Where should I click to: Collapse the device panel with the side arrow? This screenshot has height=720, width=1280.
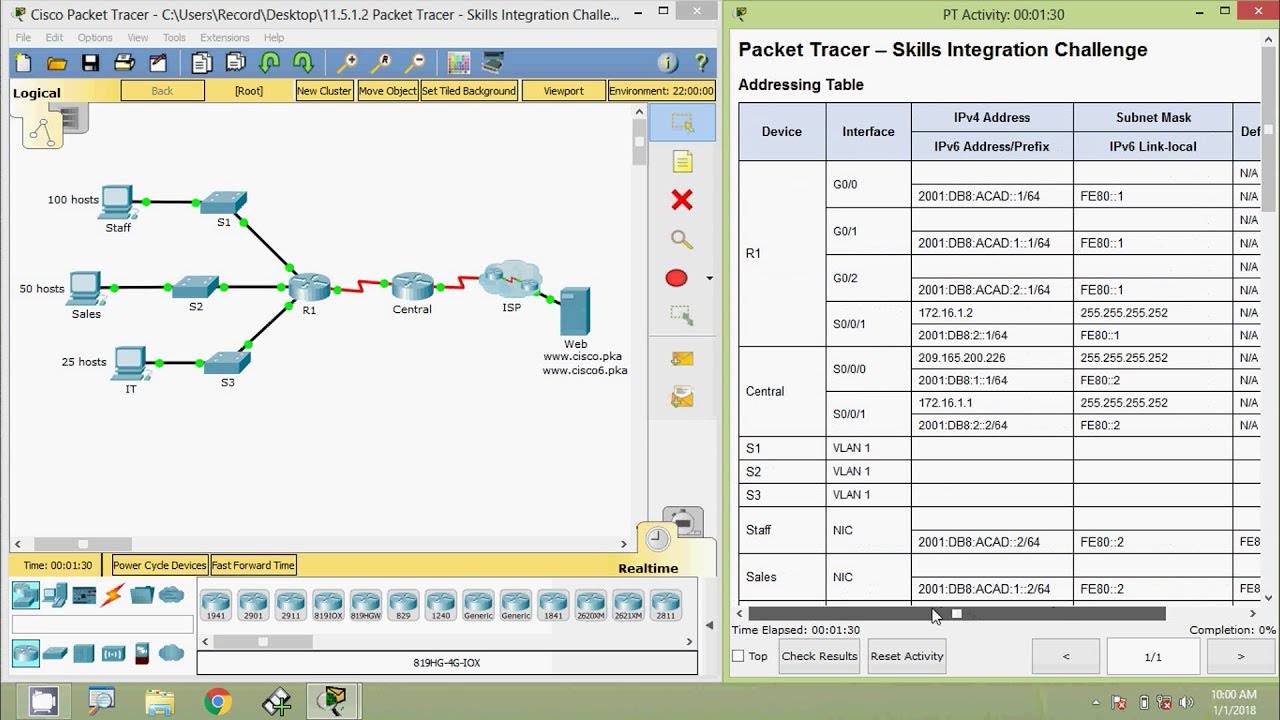coord(709,625)
